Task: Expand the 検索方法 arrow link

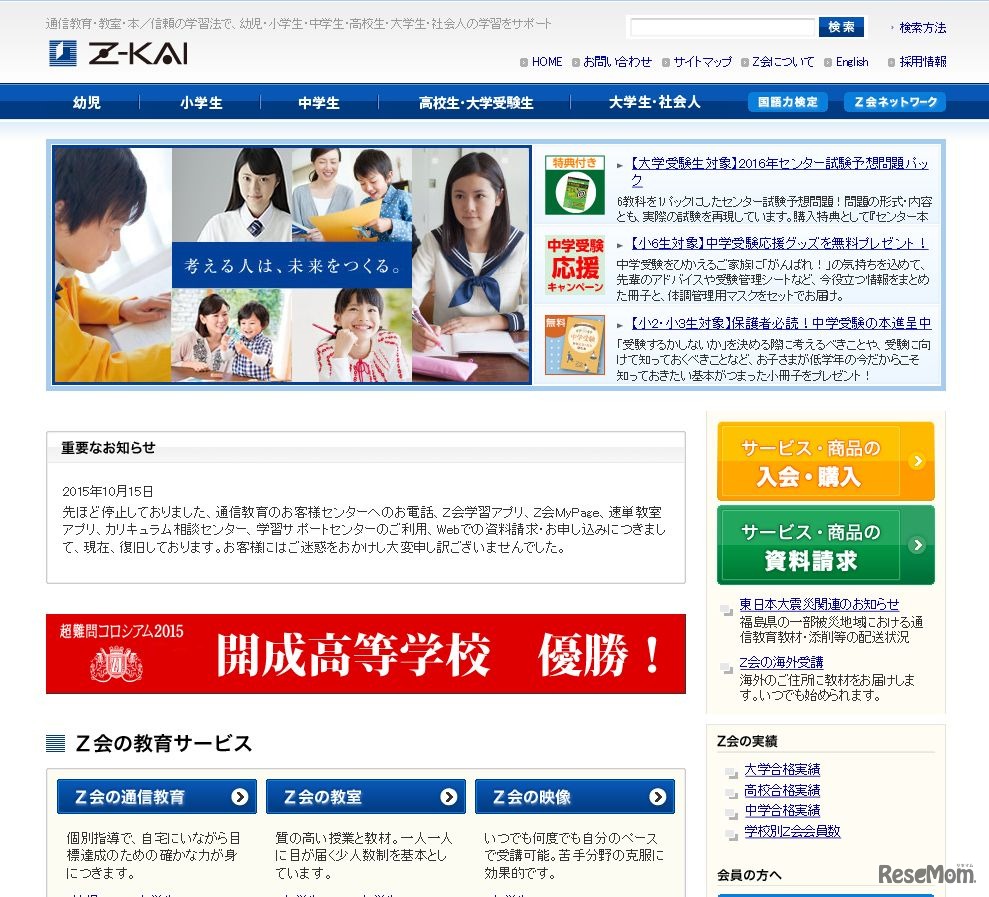Action: click(919, 27)
